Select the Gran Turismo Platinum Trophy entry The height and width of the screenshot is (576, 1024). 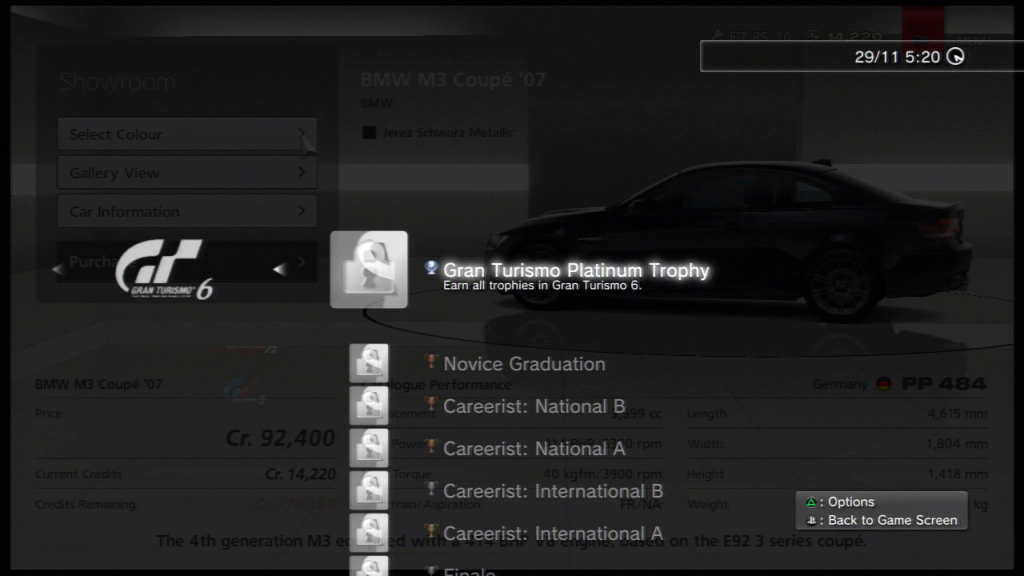tap(575, 271)
